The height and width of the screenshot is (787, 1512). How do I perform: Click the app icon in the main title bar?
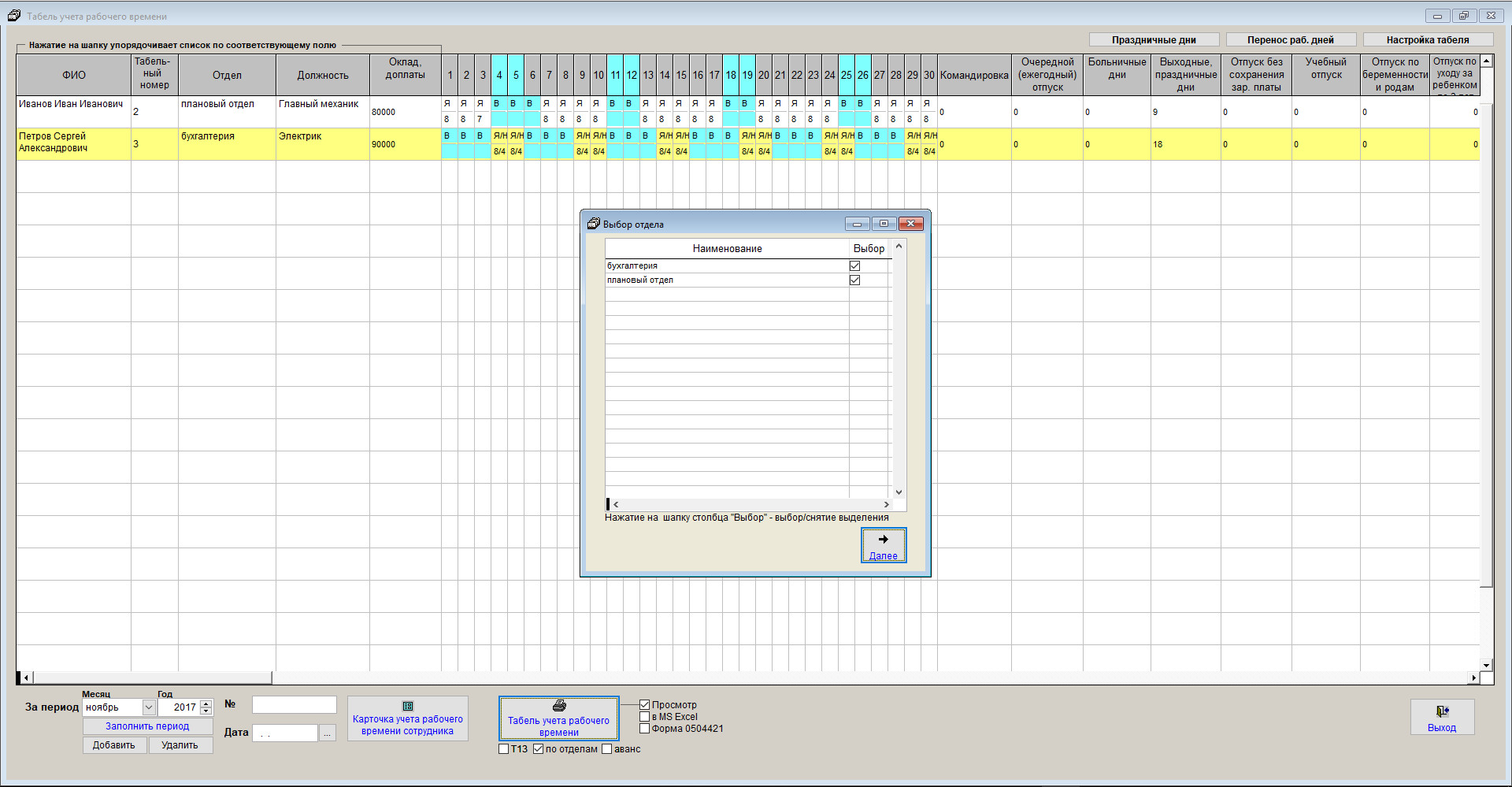pos(13,16)
